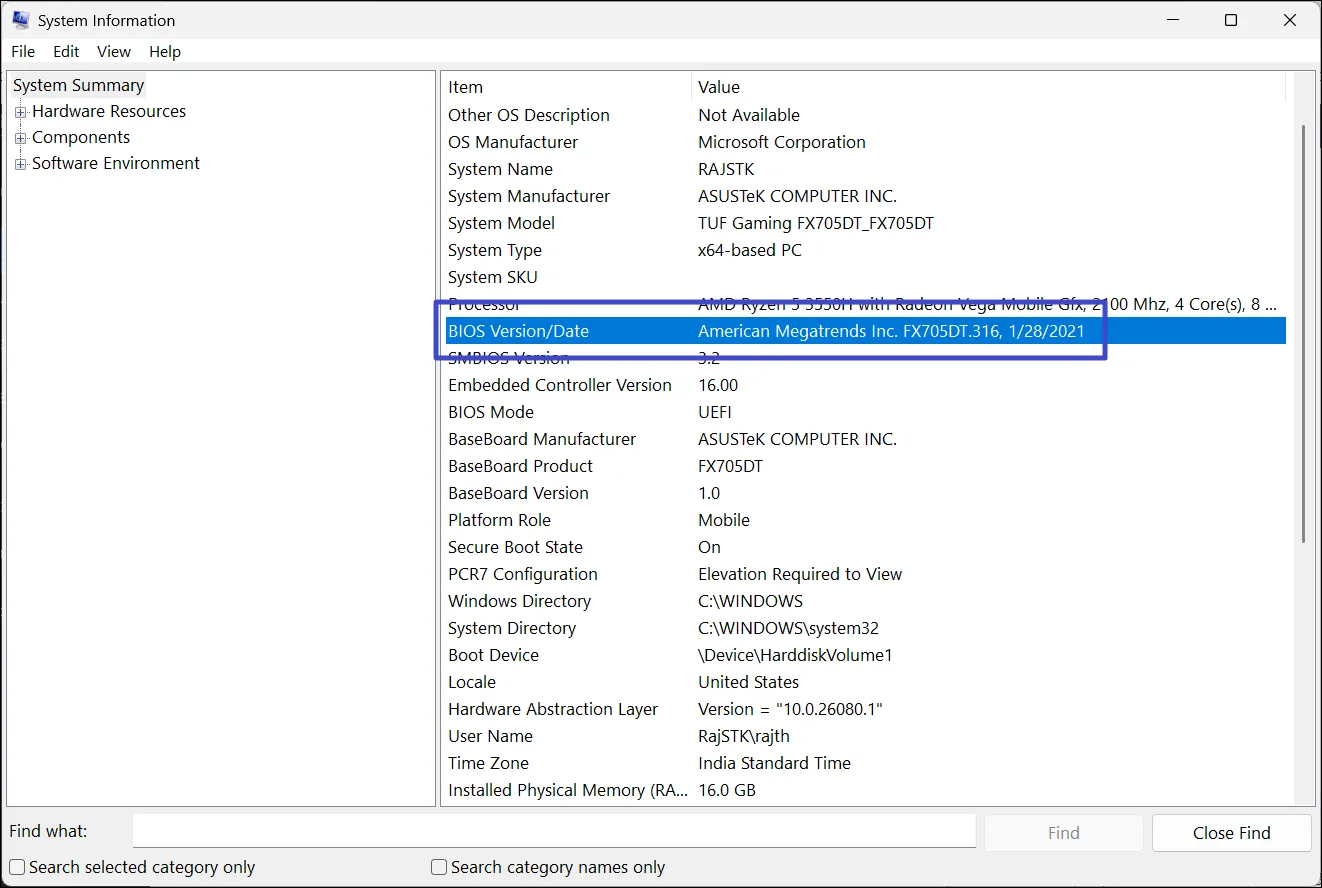Click the '16.0 GB' memory value
This screenshot has width=1322, height=888.
[727, 790]
